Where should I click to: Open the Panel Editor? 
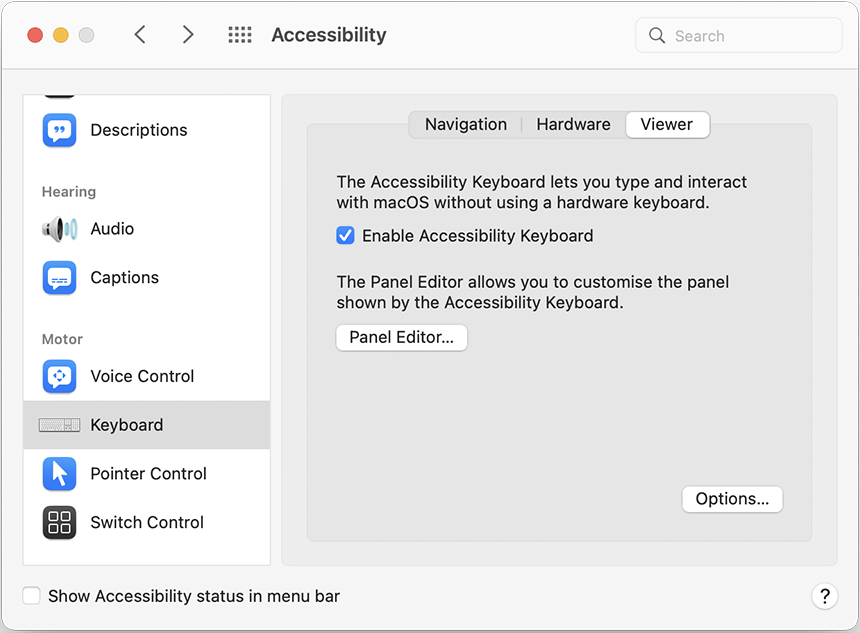point(401,337)
